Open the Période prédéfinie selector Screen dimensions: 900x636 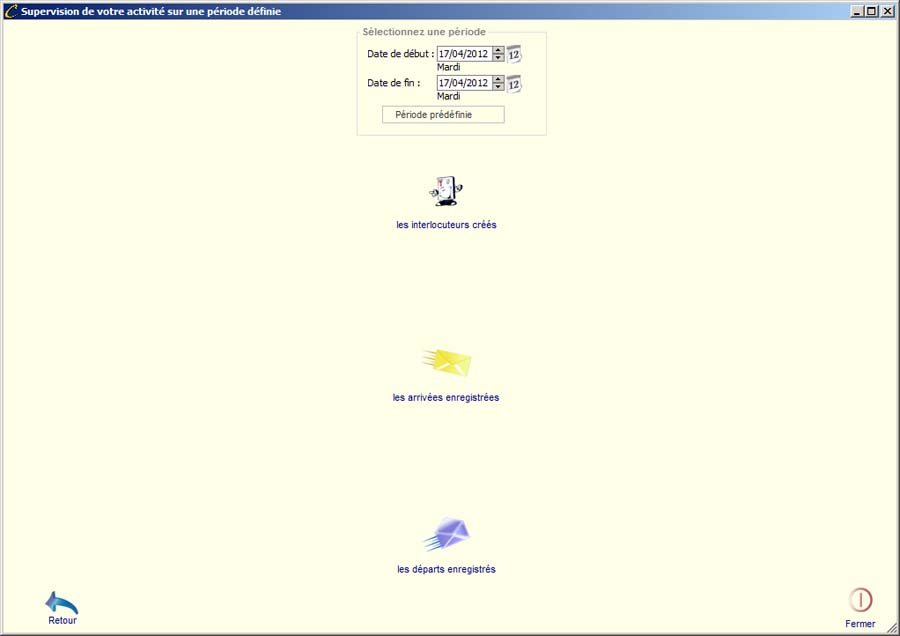[443, 115]
